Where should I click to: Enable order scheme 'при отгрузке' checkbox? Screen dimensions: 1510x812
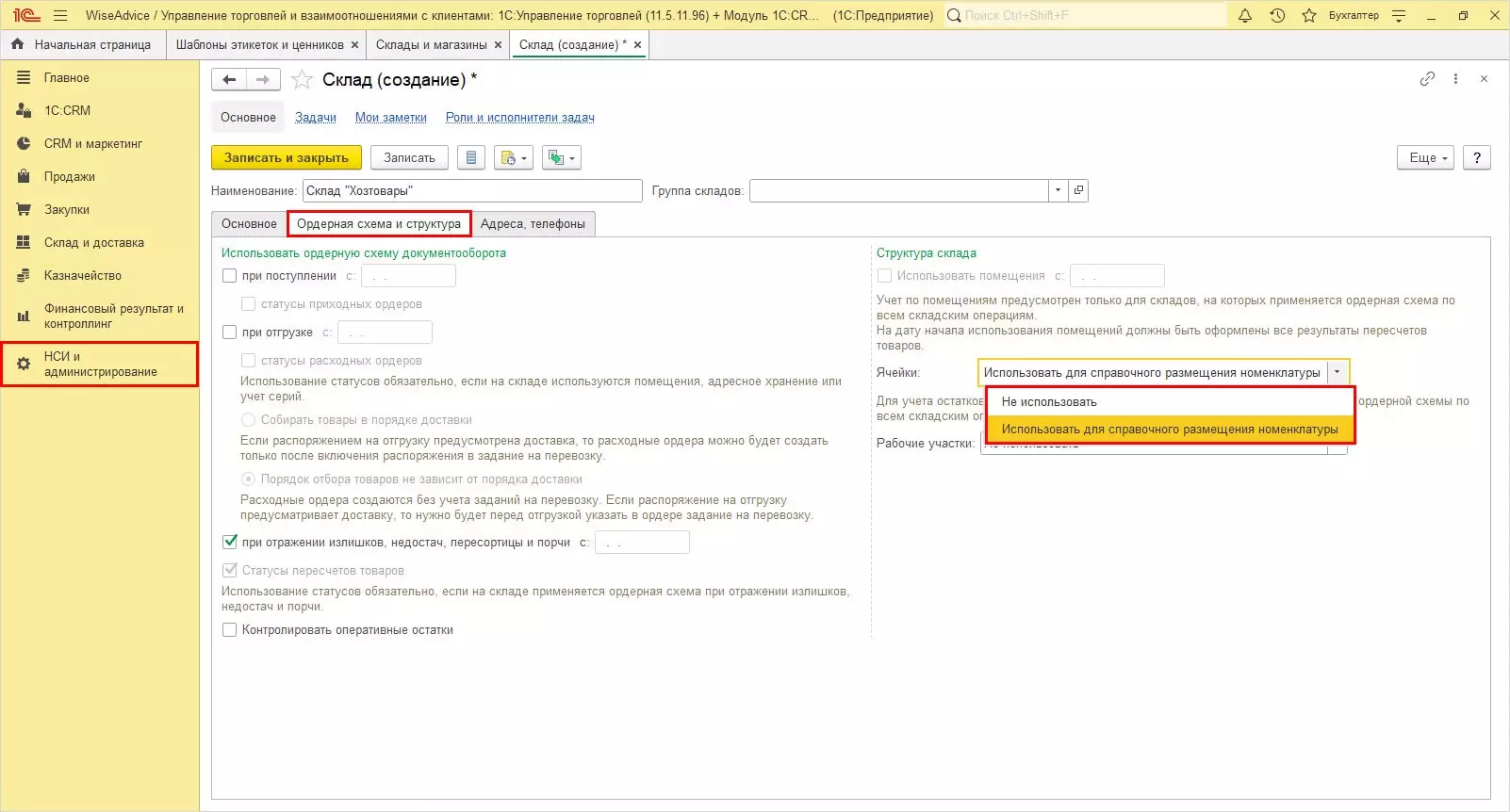229,333
